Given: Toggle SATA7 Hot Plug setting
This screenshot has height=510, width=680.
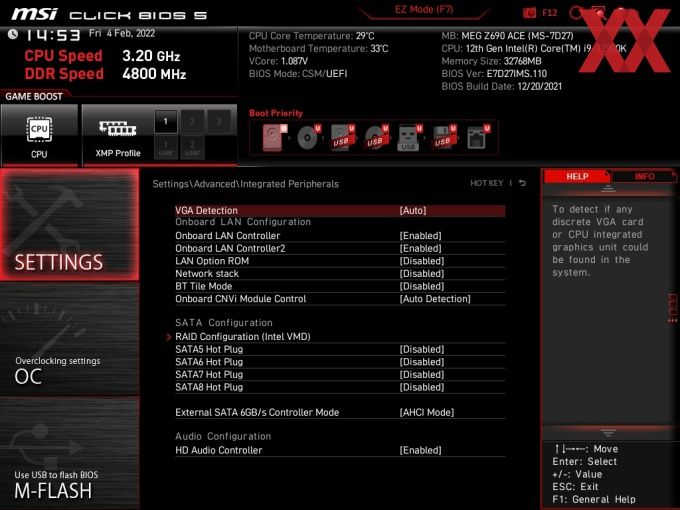Looking at the screenshot, I should coord(340,375).
